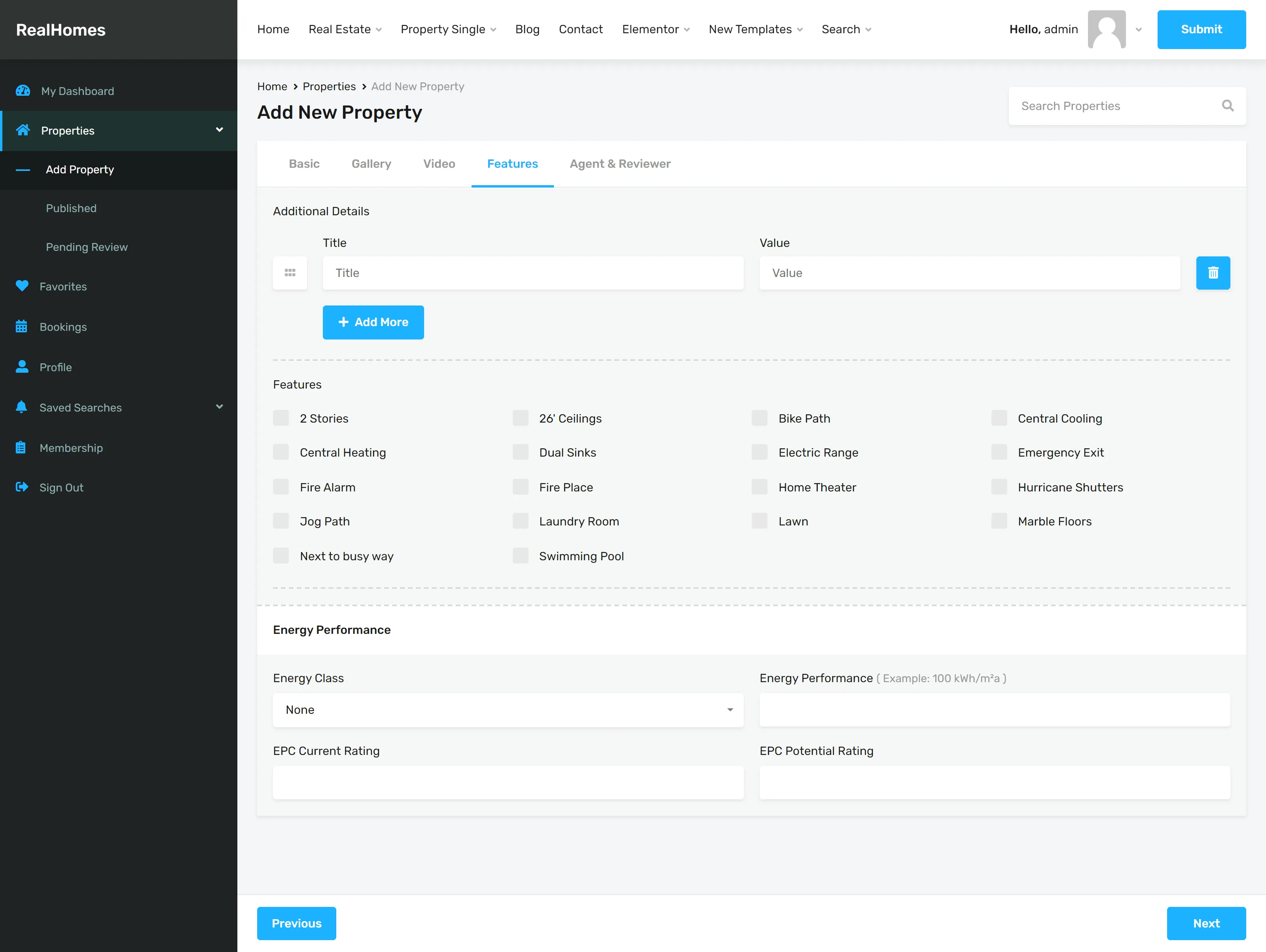Image resolution: width=1266 pixels, height=952 pixels.
Task: Click the trash icon to delete detail row
Action: pyautogui.click(x=1213, y=273)
